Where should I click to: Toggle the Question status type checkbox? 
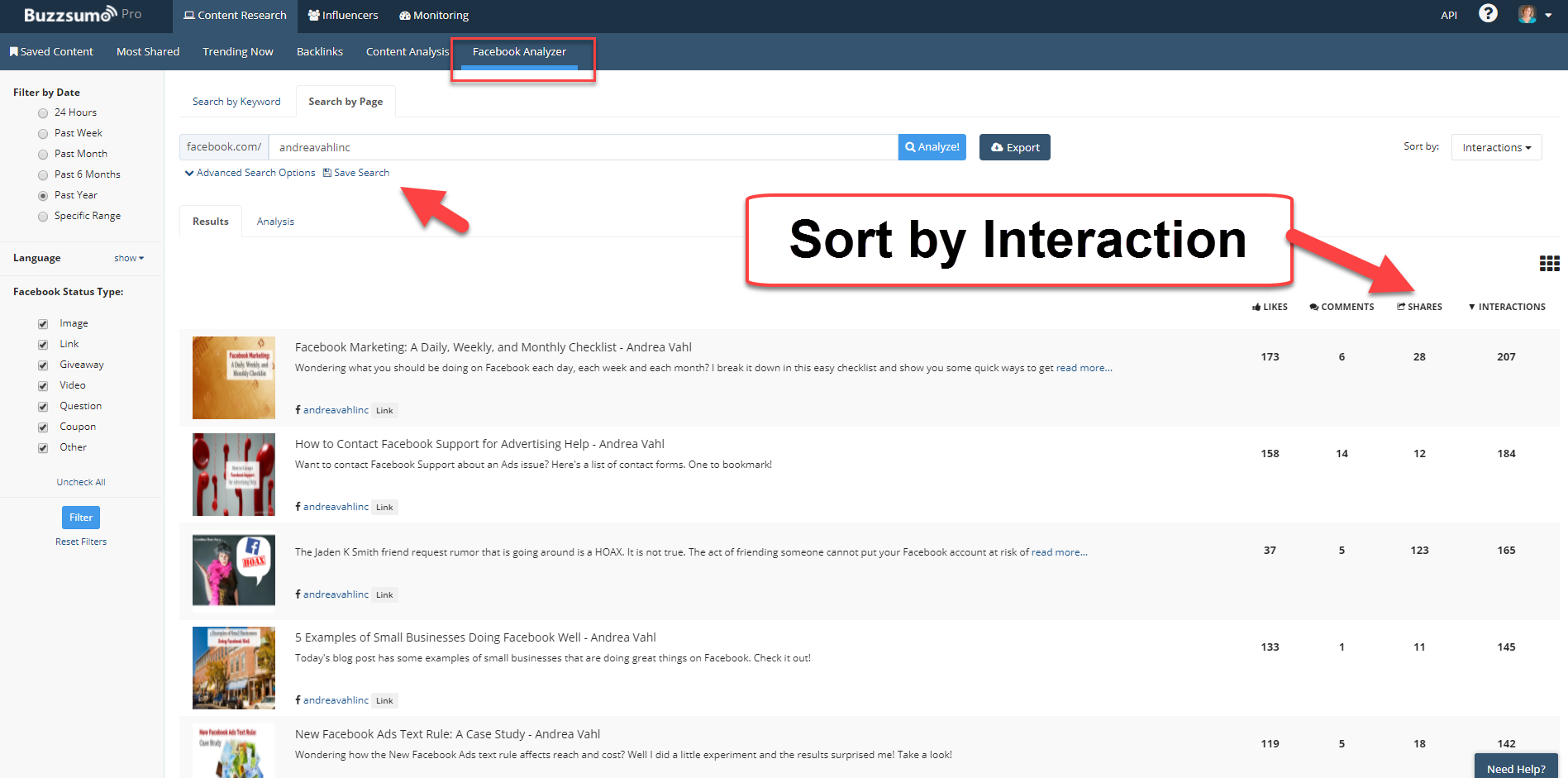43,407
